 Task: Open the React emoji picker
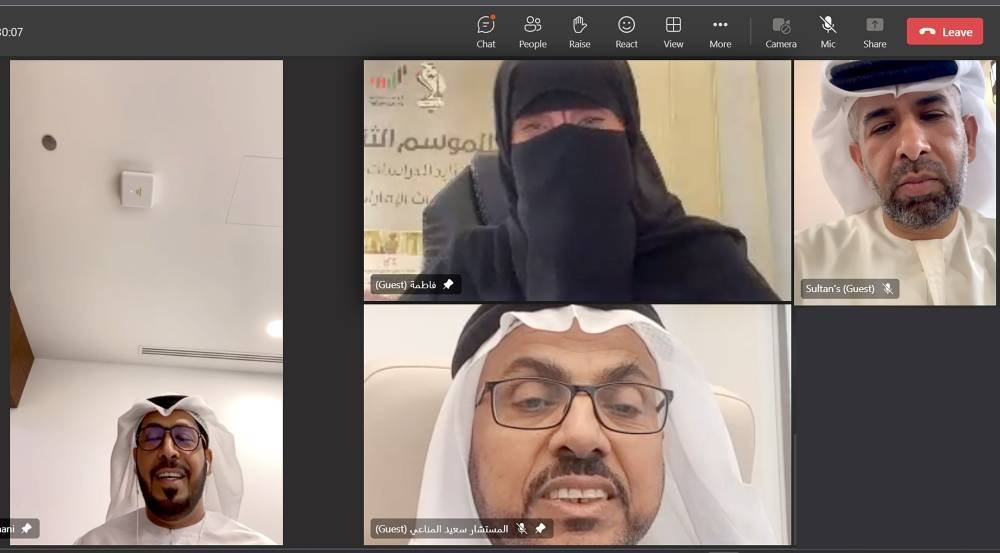tap(626, 31)
